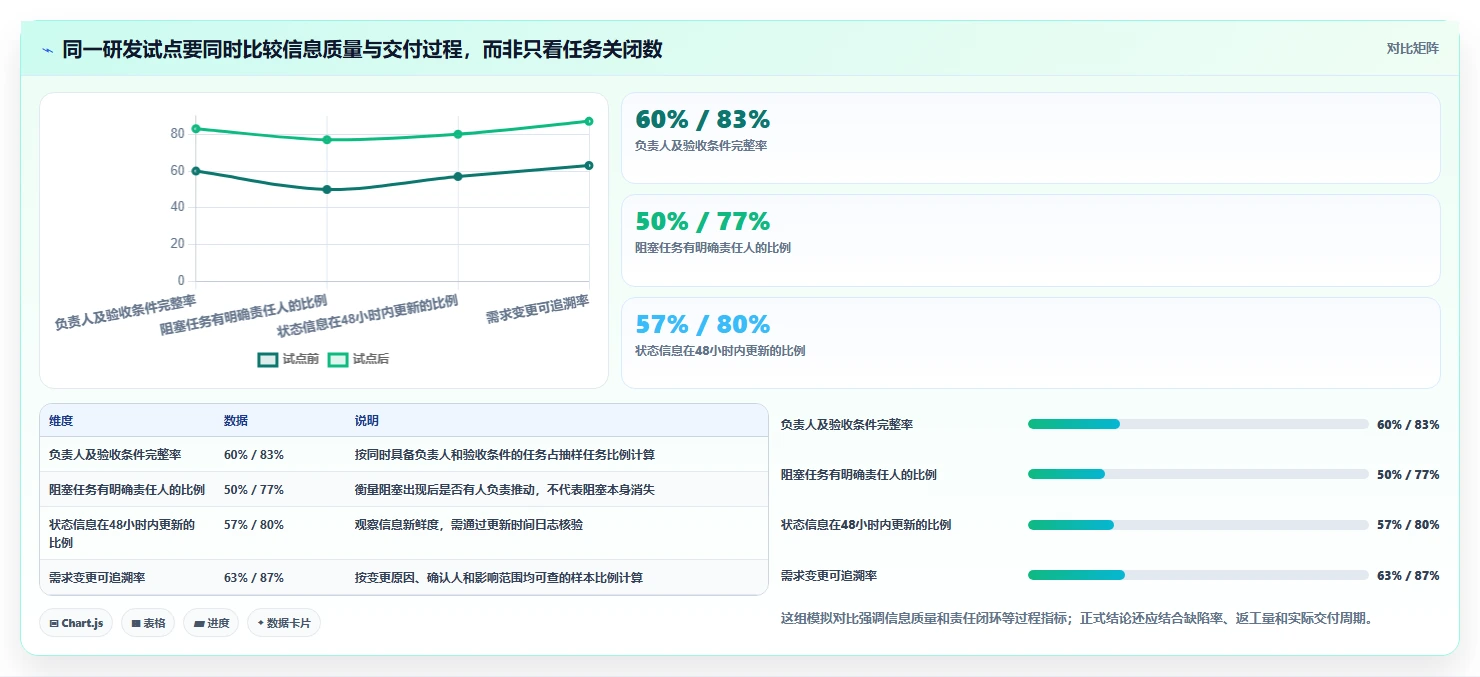Click the 试点后 point above 需求变更可追溯率

pos(589,121)
